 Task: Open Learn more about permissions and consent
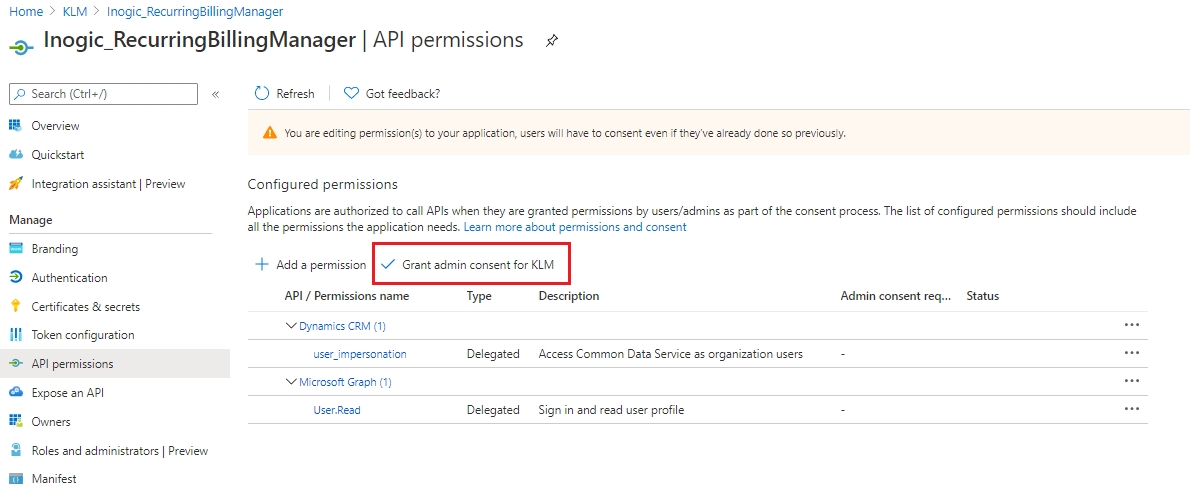coord(575,227)
